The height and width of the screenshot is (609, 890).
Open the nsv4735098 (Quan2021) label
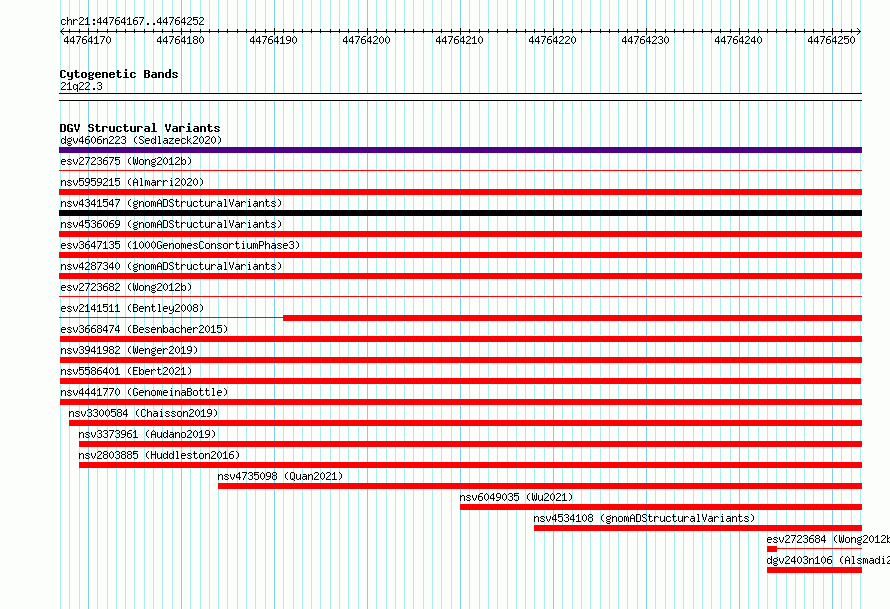pos(280,476)
